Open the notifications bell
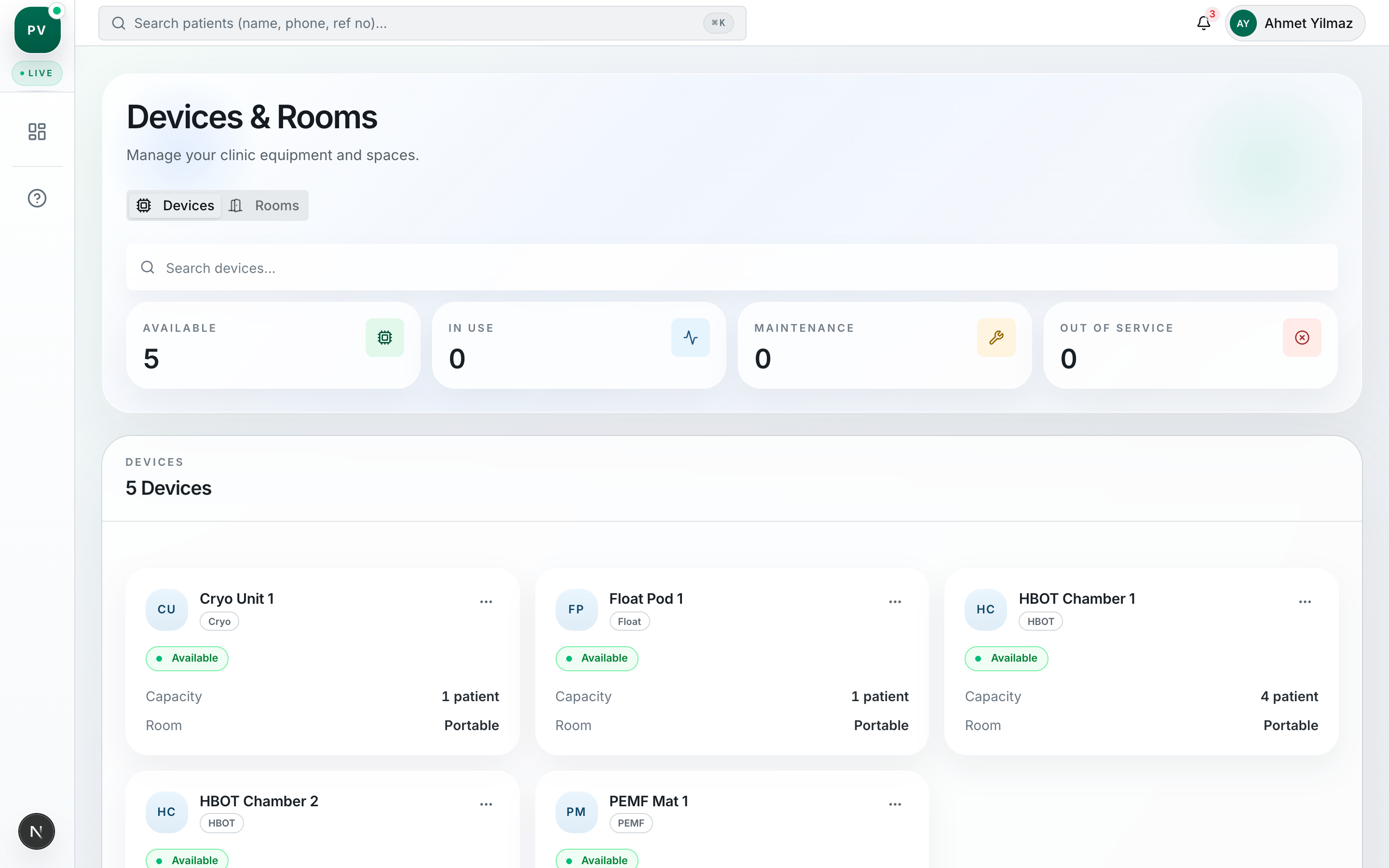 [x=1203, y=23]
